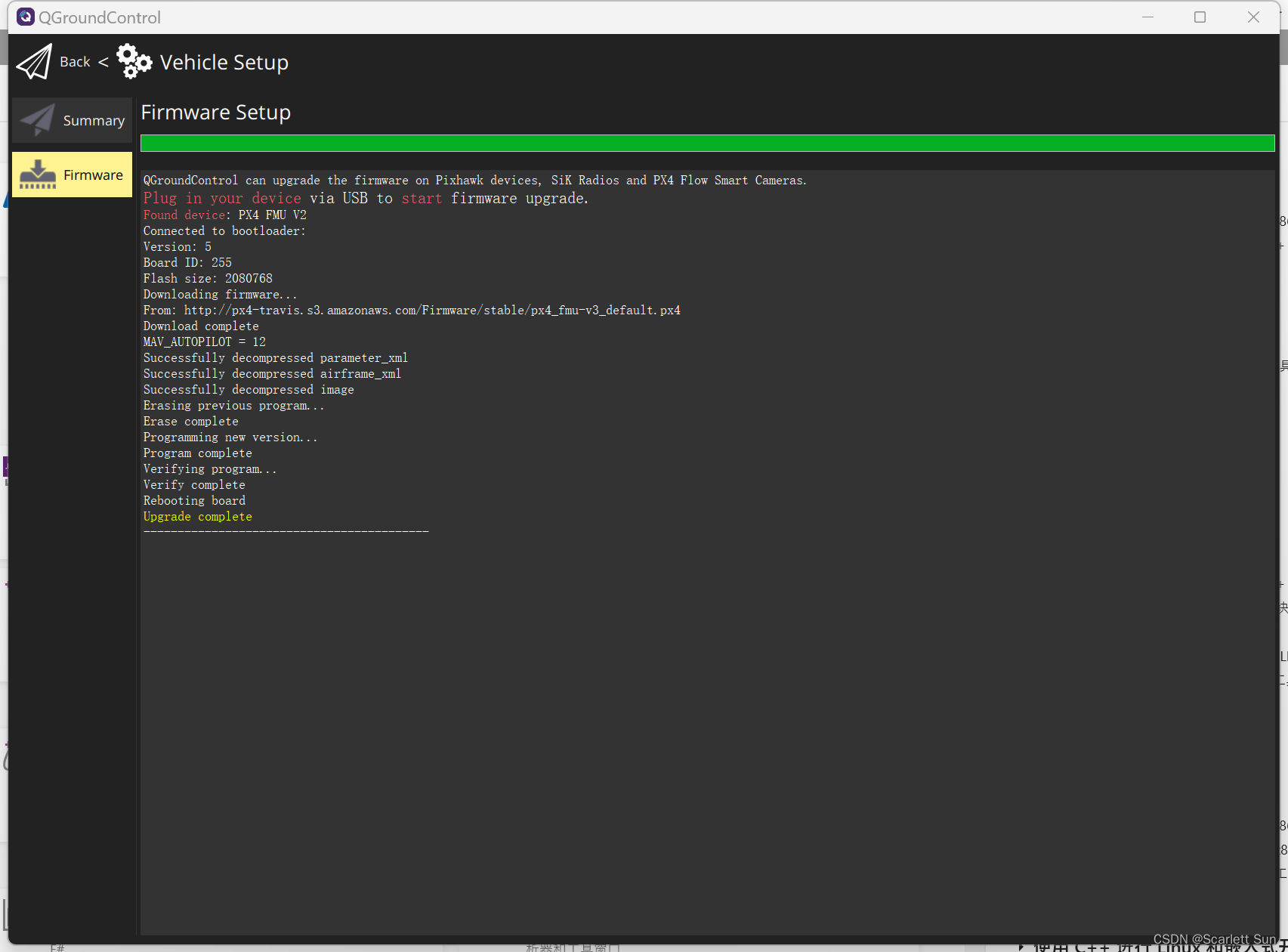Click 'Rebooting board' log line

pos(194,501)
